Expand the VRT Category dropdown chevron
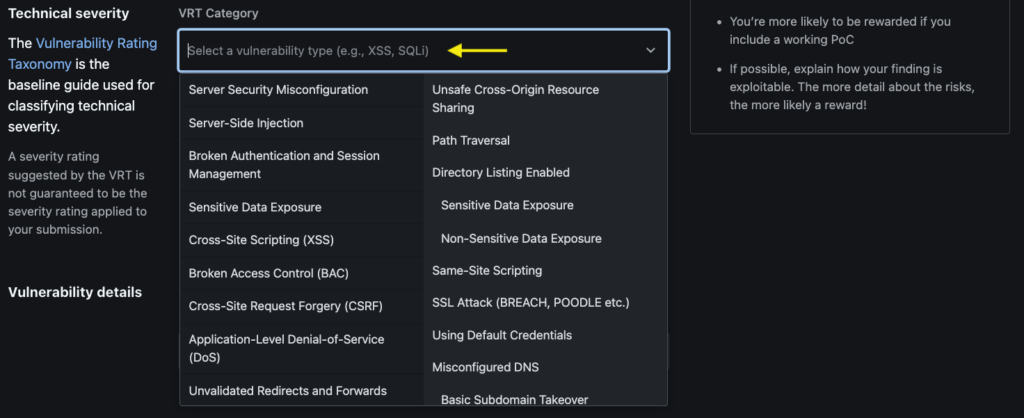Image resolution: width=1024 pixels, height=418 pixels. (x=651, y=50)
